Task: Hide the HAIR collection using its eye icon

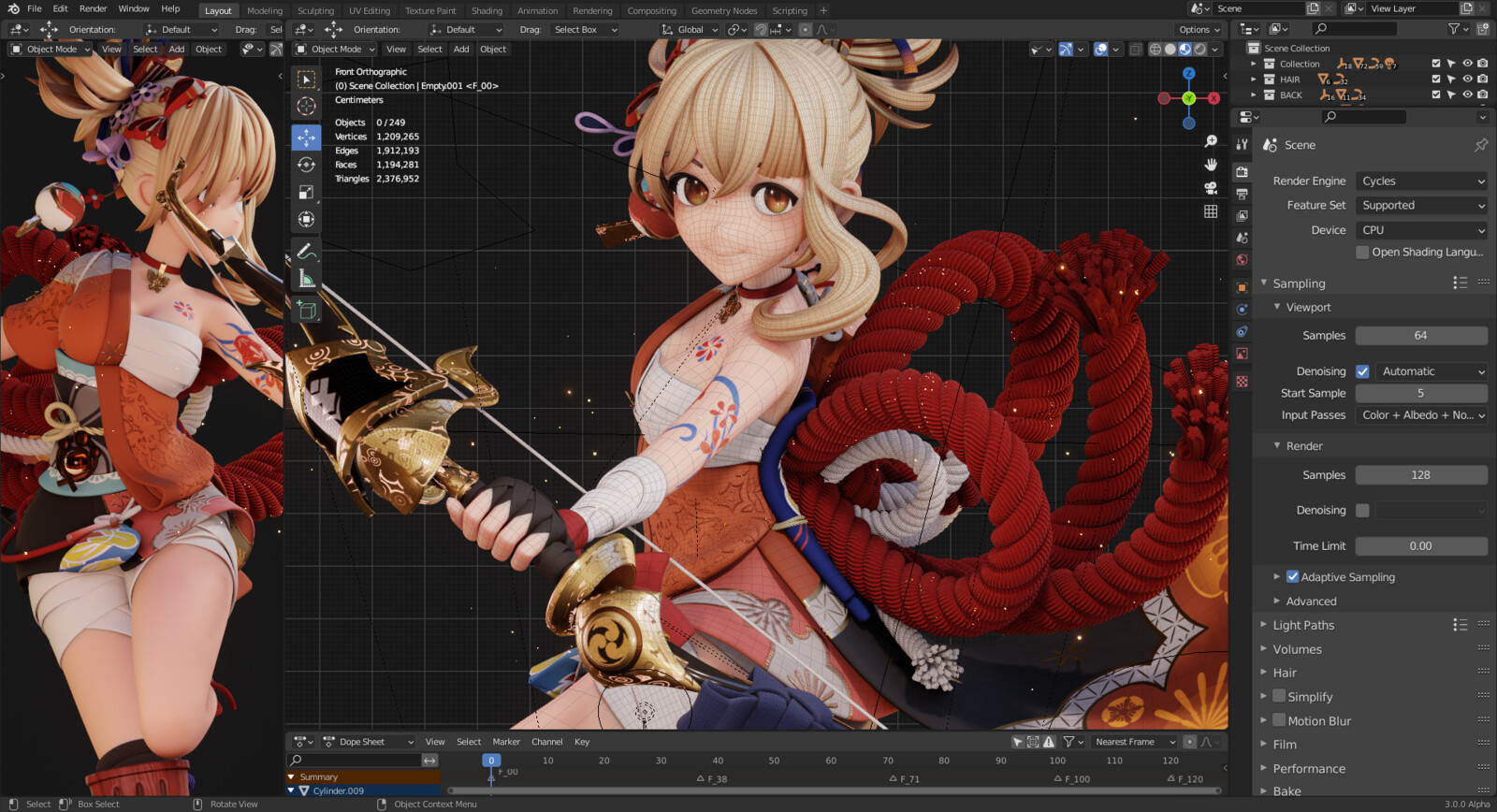Action: coord(1467,80)
